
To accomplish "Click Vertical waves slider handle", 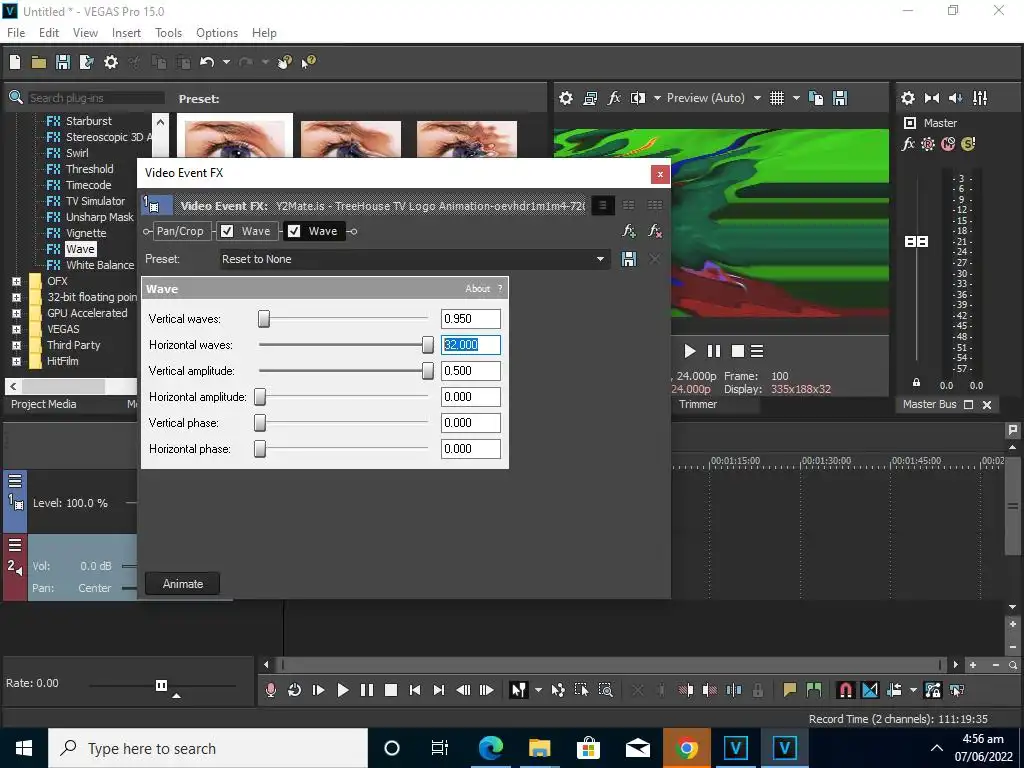I will pos(264,319).
